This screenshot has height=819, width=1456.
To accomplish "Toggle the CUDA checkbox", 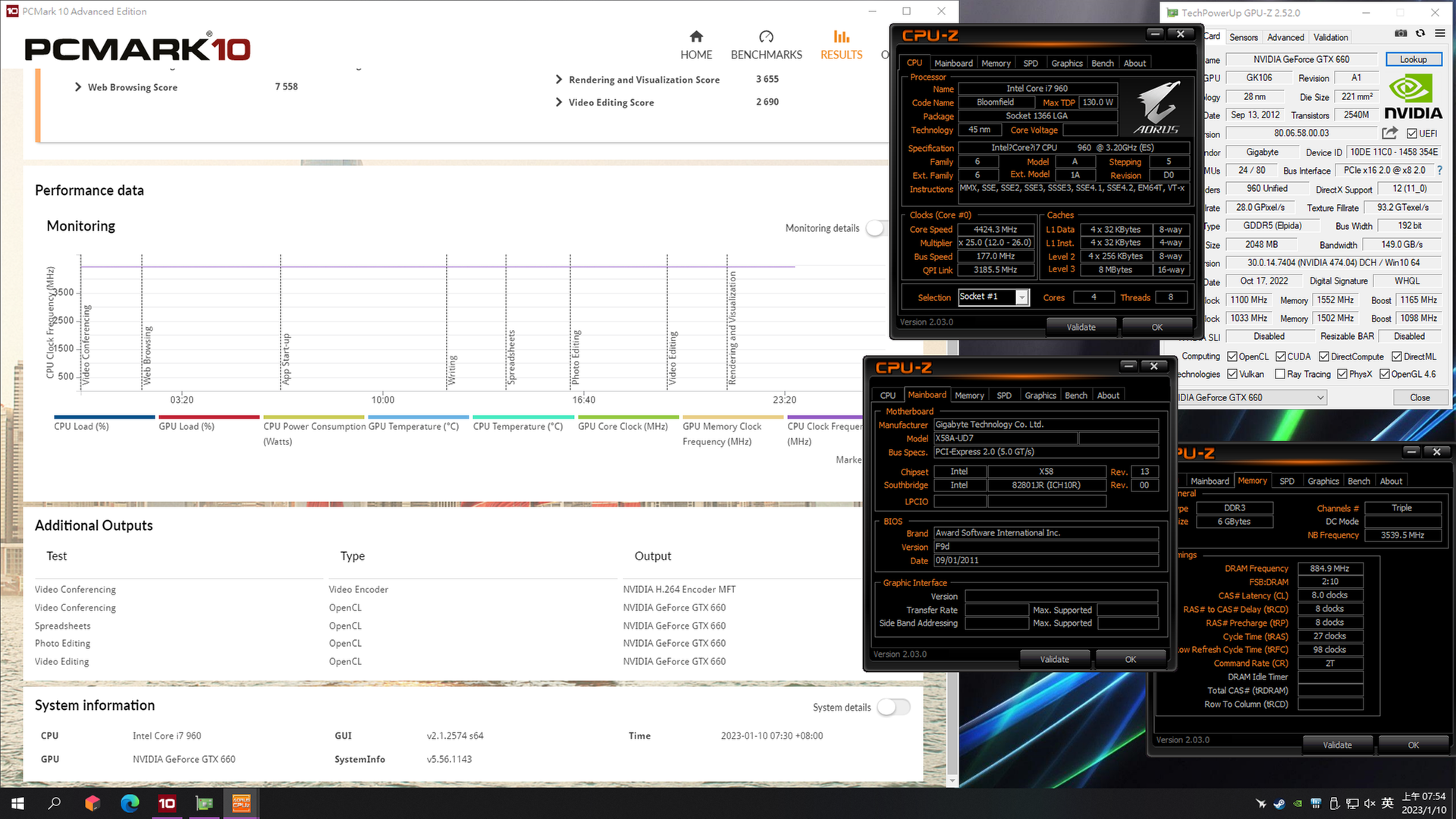I will point(1281,356).
